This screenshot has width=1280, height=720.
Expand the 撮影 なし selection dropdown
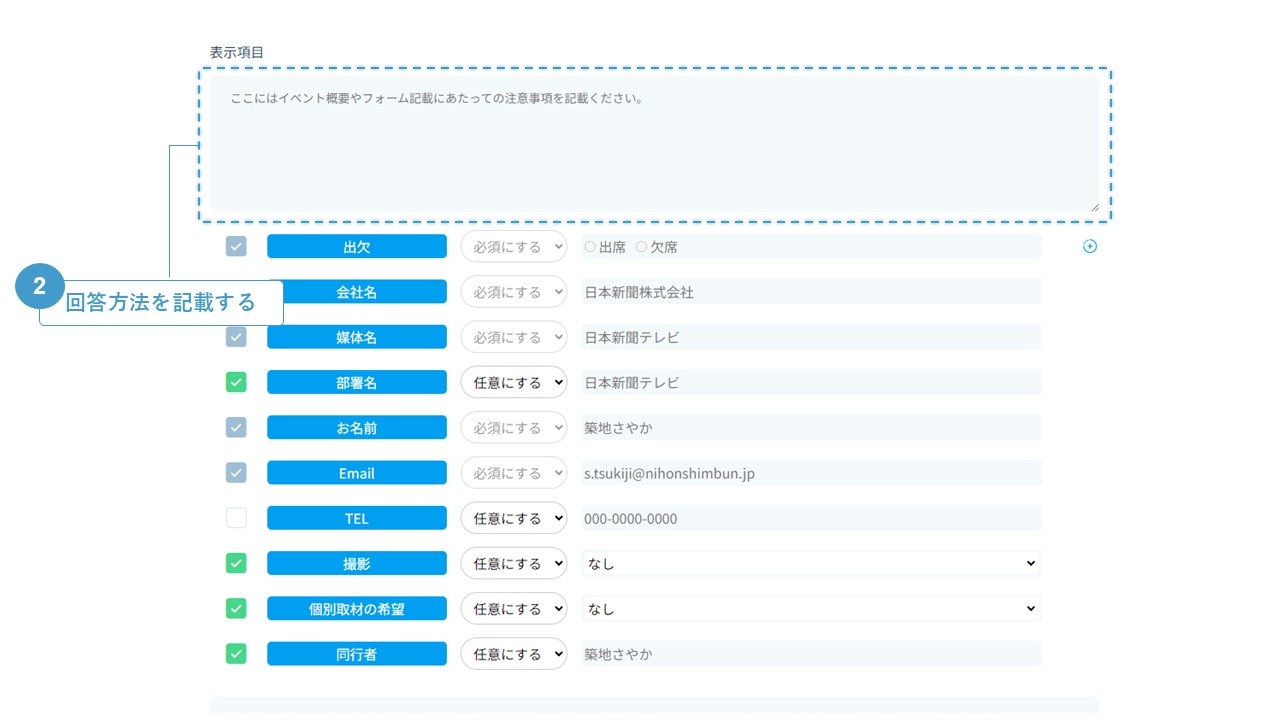[x=811, y=563]
